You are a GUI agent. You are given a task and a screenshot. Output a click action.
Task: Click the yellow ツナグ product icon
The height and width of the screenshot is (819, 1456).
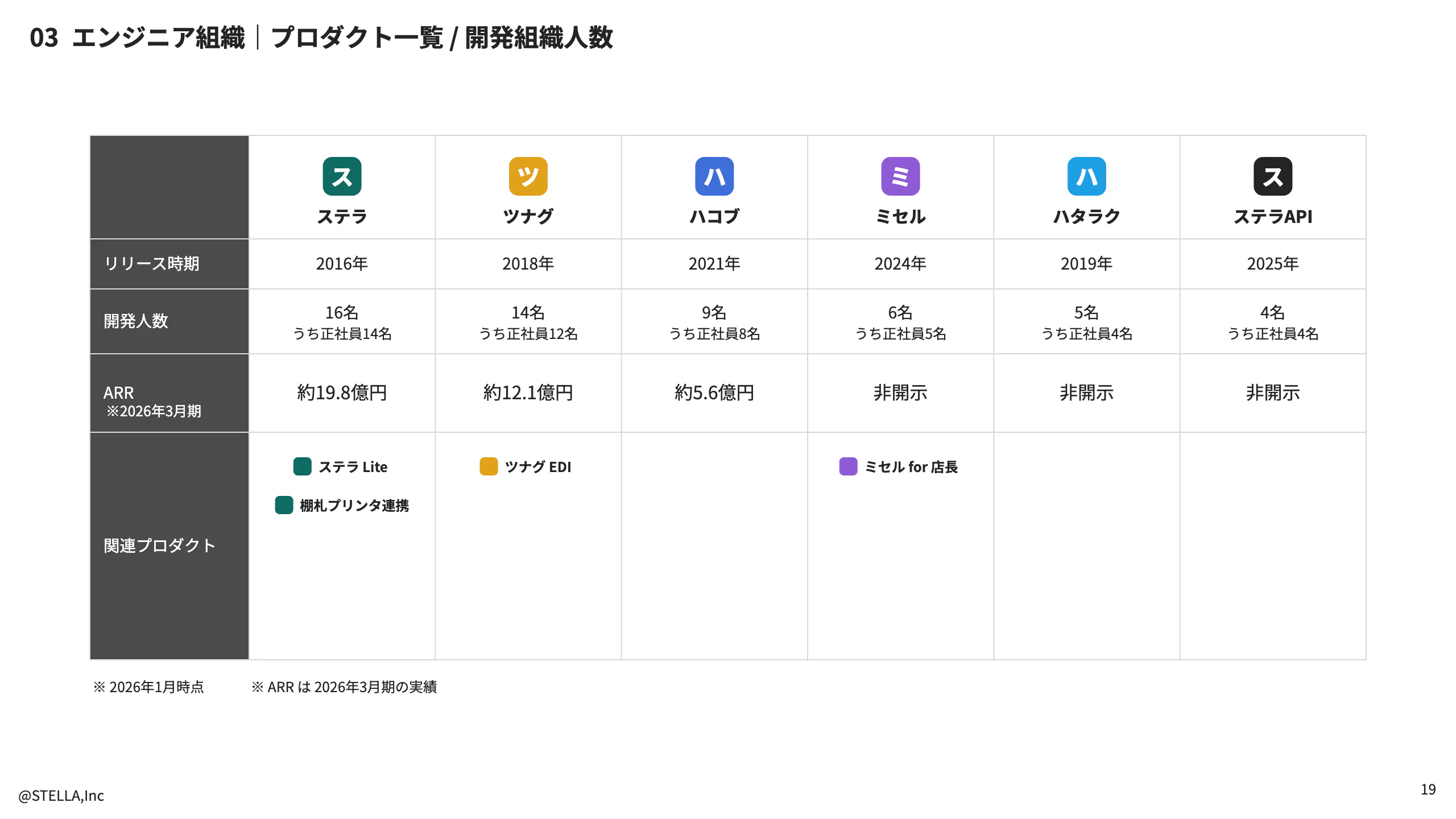(x=528, y=176)
